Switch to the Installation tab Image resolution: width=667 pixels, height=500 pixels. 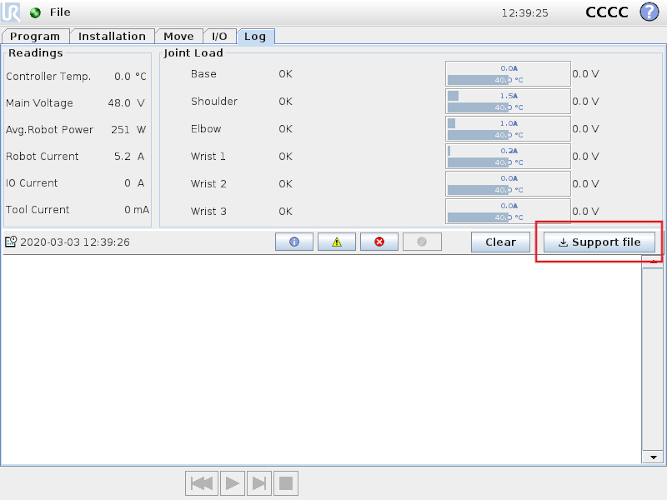tap(112, 36)
